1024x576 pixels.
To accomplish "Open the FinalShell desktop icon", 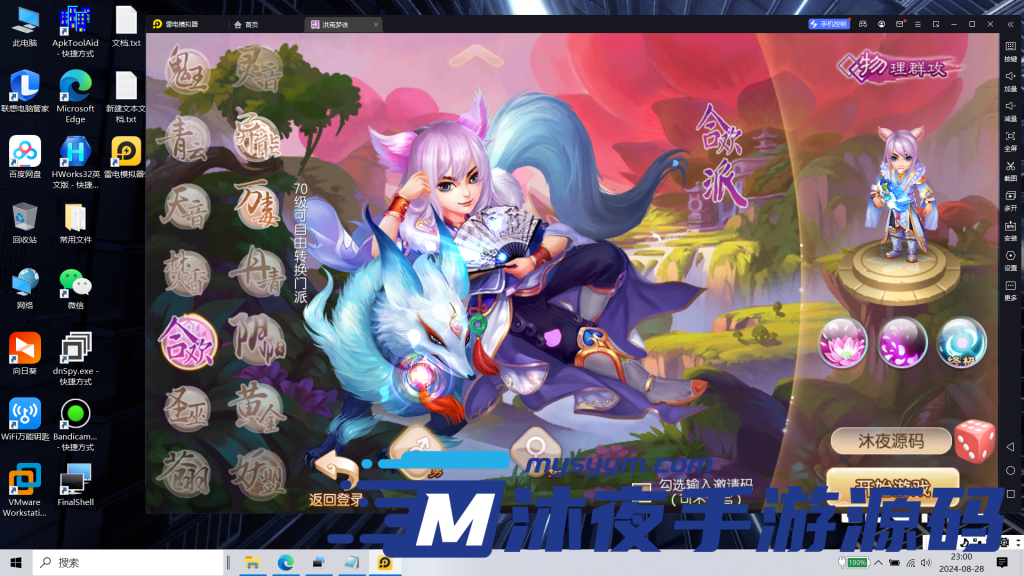I will pos(75,485).
